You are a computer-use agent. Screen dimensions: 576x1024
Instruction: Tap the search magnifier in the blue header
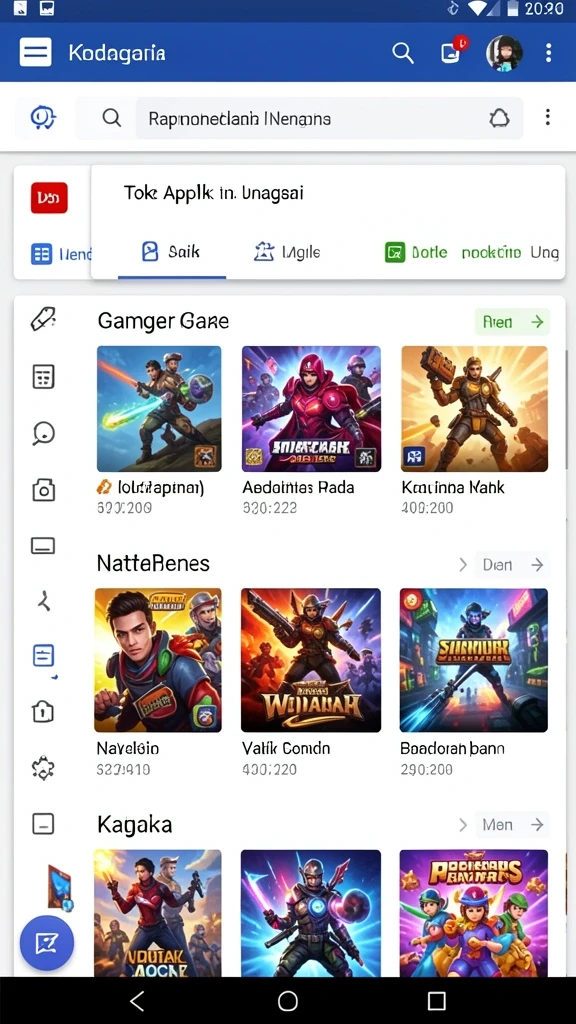point(403,53)
